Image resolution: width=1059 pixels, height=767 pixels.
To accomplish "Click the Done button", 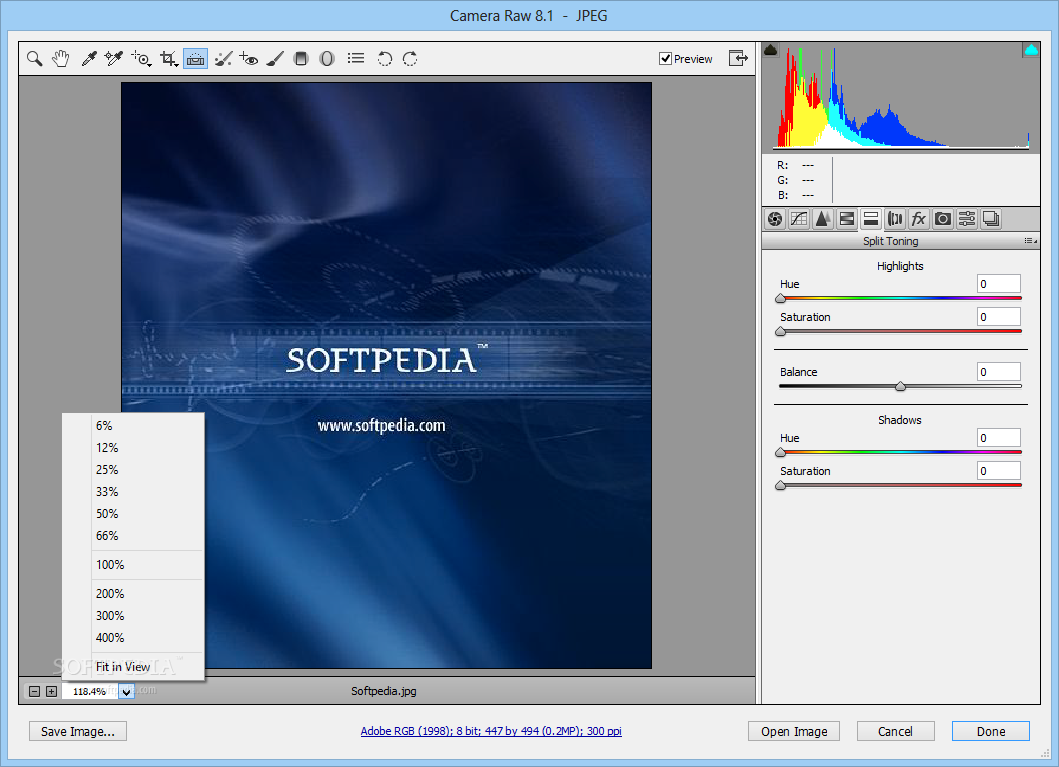I will [x=991, y=731].
